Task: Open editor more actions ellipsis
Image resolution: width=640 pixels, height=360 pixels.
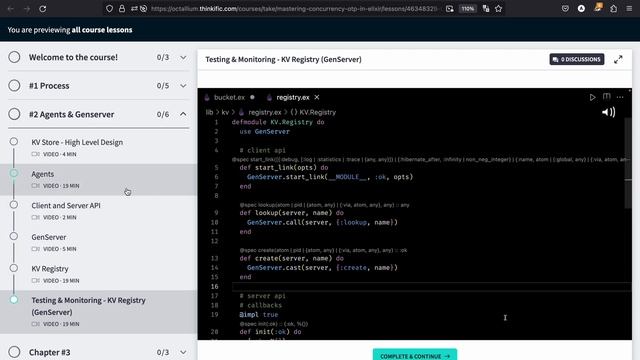Action: (x=620, y=97)
